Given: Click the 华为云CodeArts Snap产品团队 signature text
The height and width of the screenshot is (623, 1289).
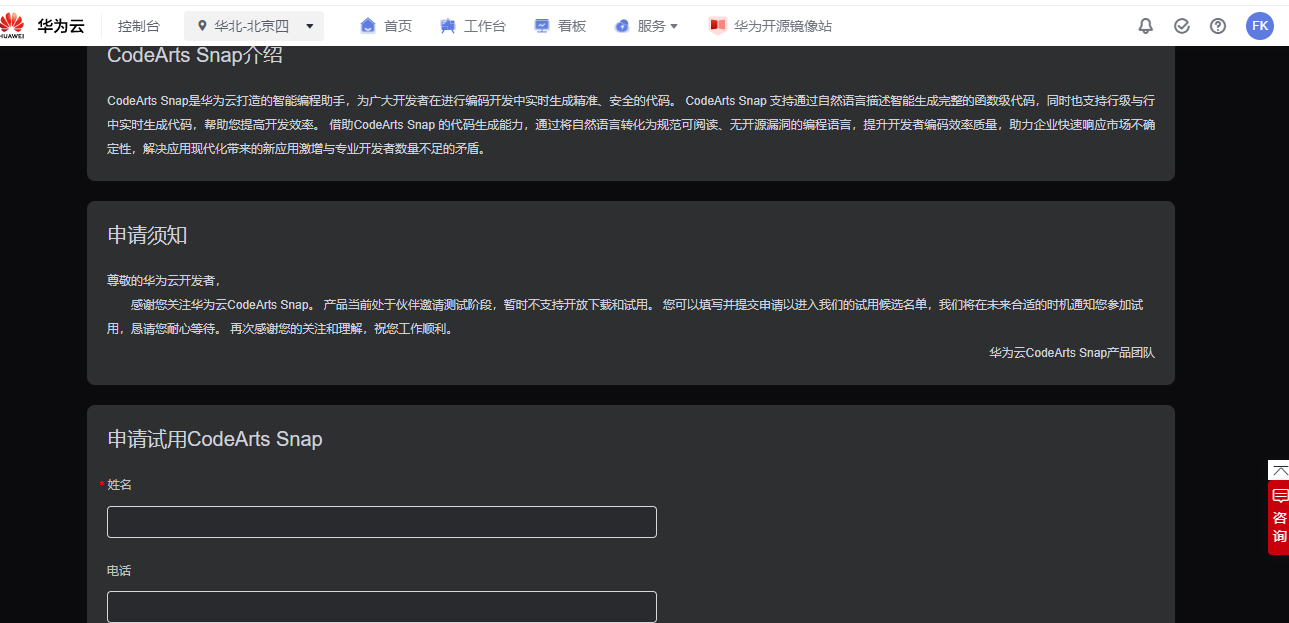Looking at the screenshot, I should 1072,353.
